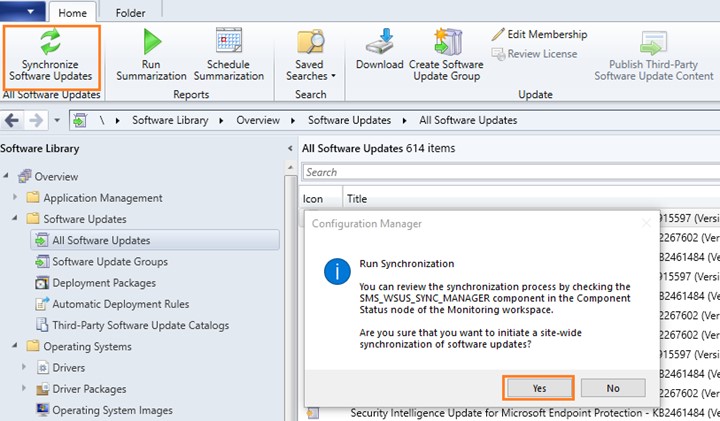Select Software Updates in breadcrumb path

pyautogui.click(x=349, y=120)
